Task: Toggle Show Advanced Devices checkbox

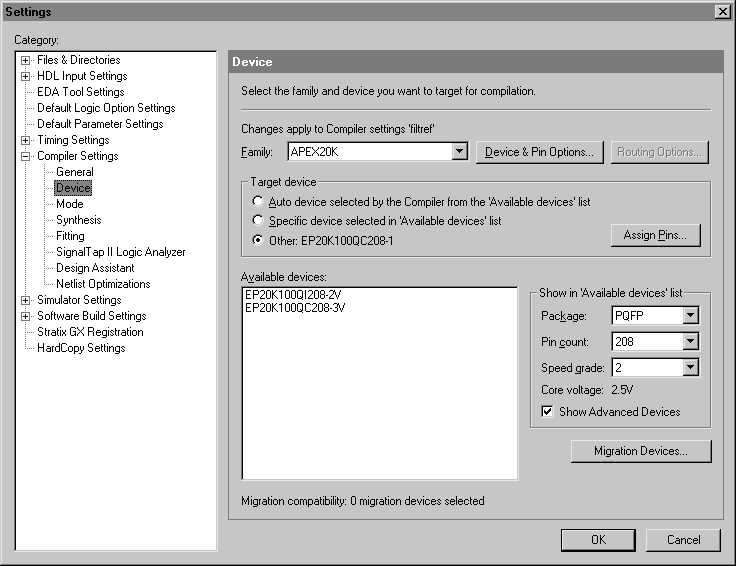Action: [x=547, y=411]
